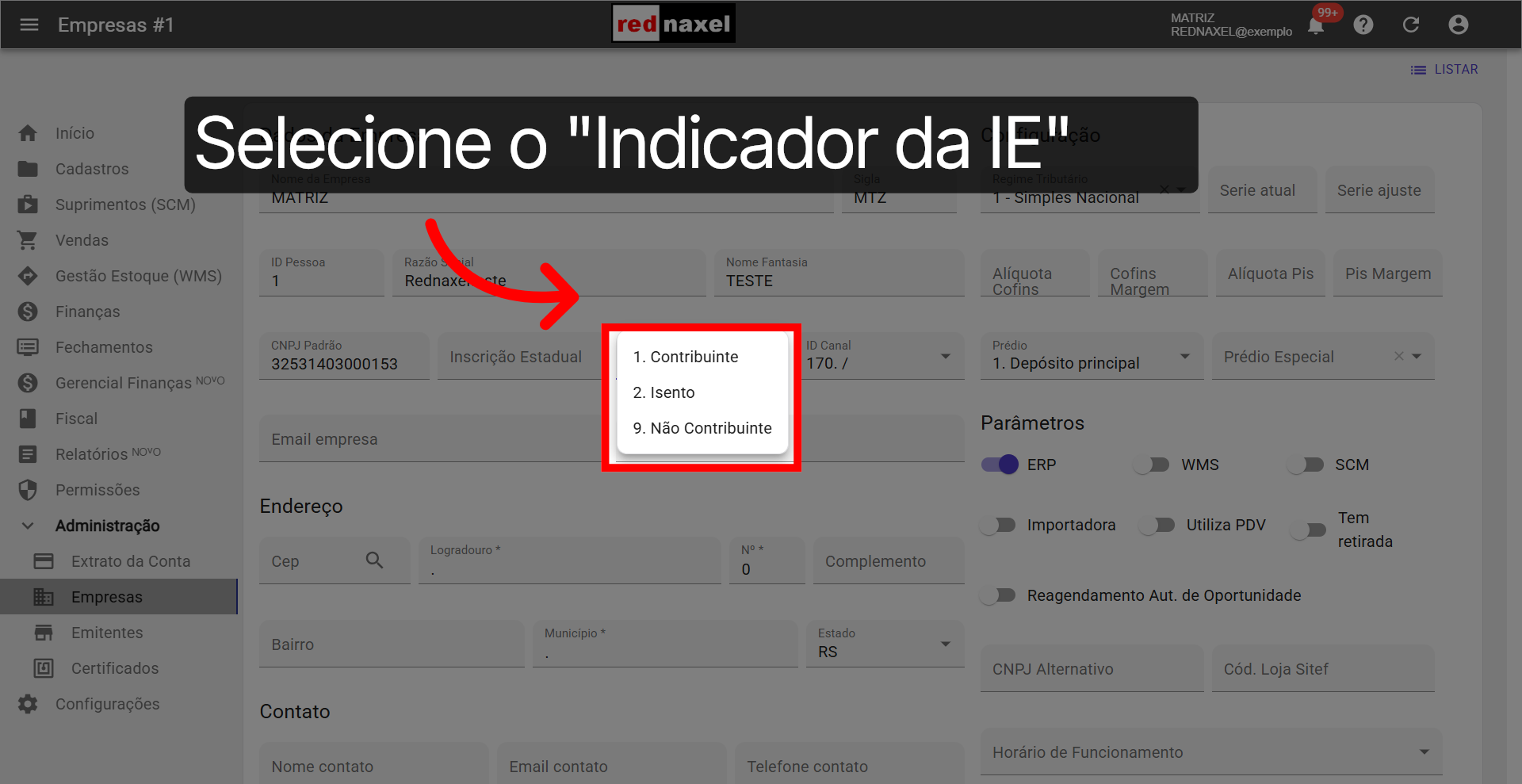Viewport: 1522px width, 784px height.
Task: Click the help question mark icon
Action: coord(1363,25)
